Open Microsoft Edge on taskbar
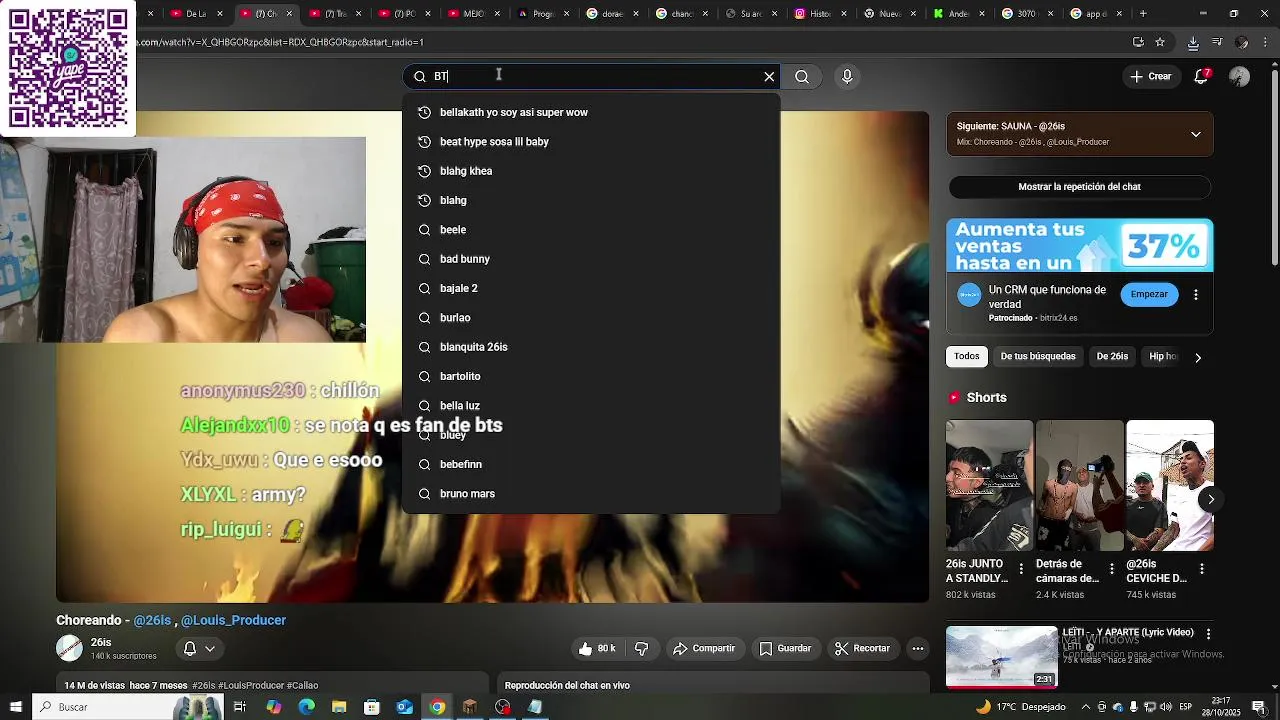This screenshot has height=720, width=1280. (x=306, y=707)
